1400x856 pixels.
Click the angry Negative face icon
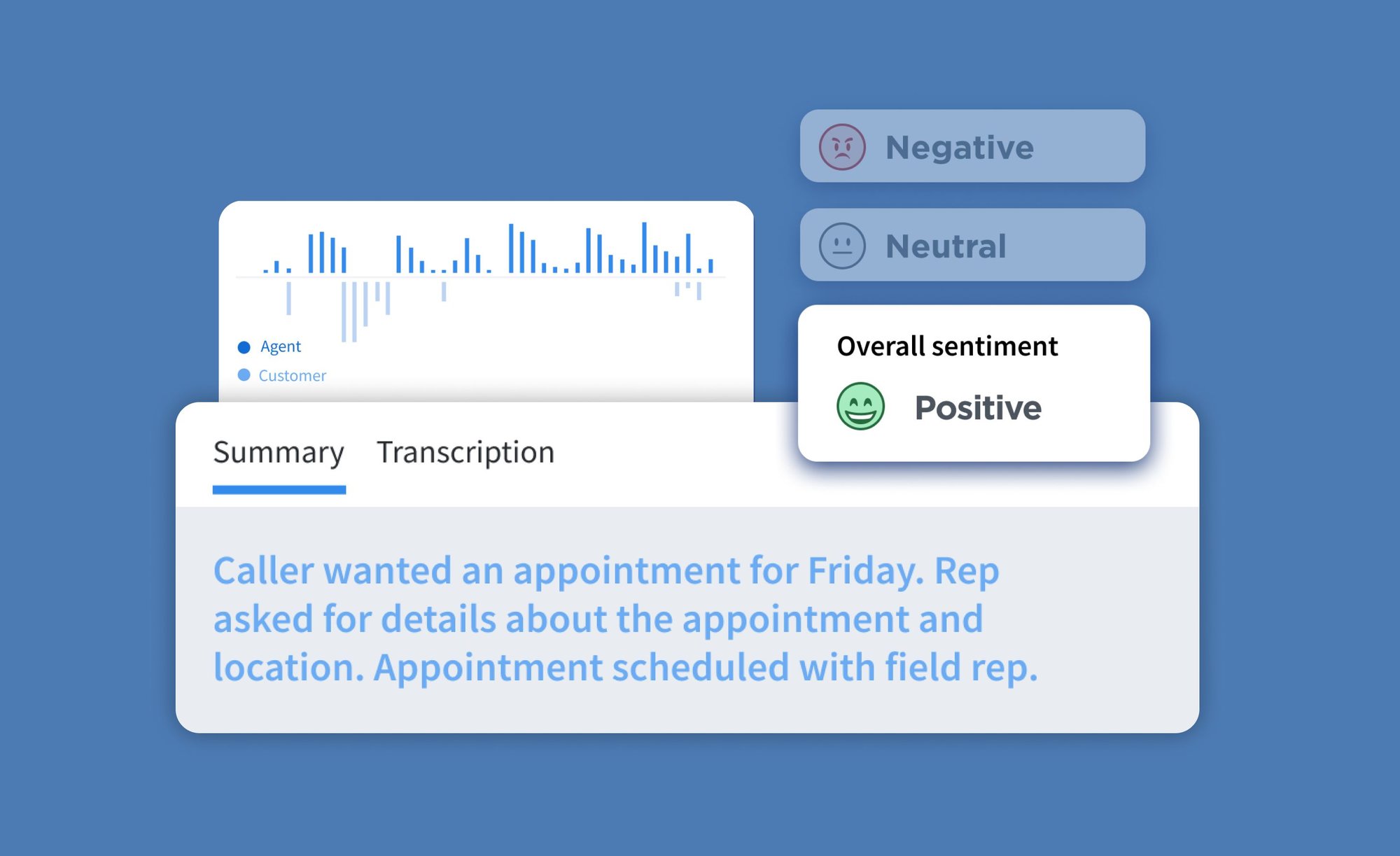[x=842, y=147]
